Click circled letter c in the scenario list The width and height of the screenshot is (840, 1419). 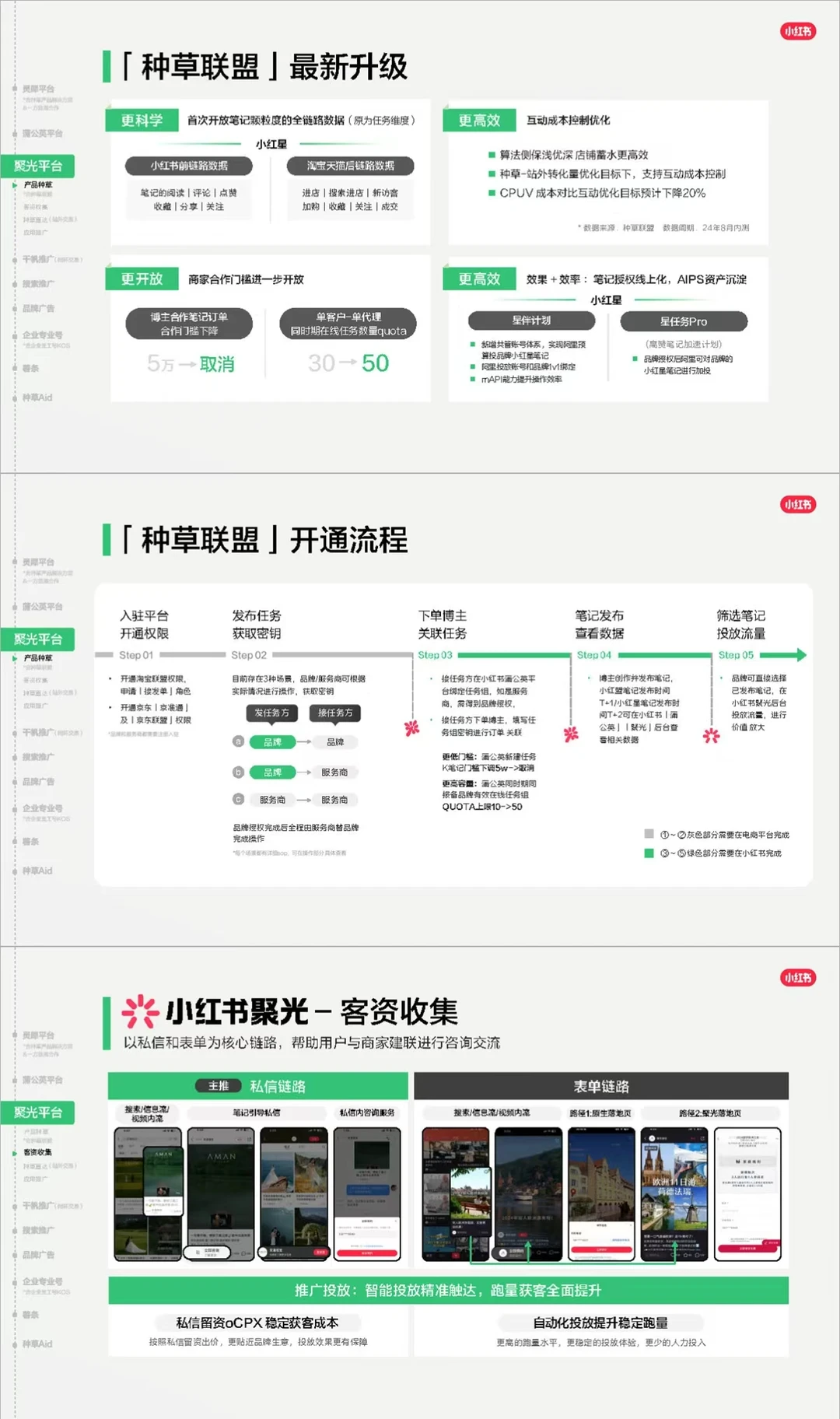[x=239, y=799]
